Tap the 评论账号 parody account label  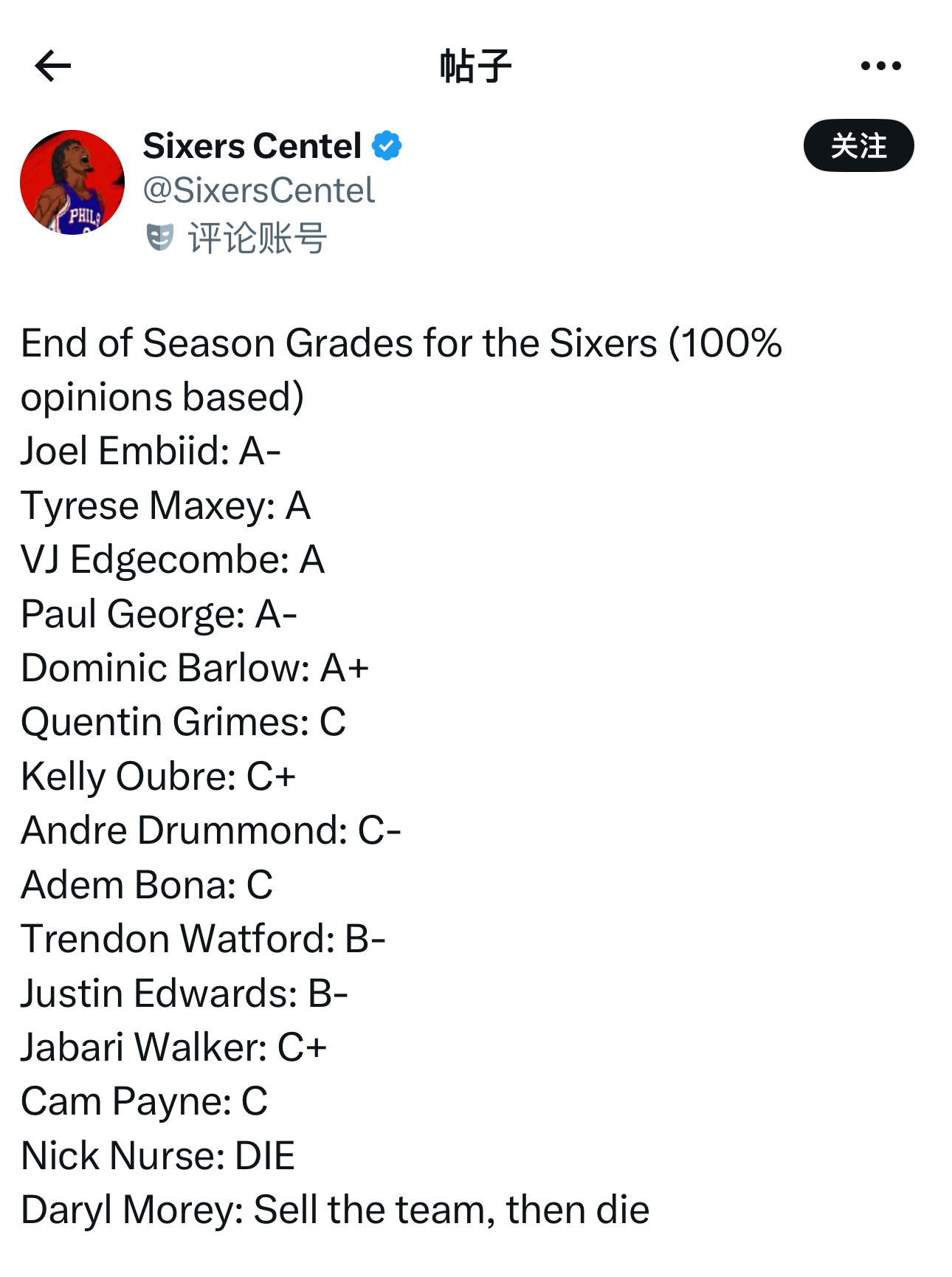[257, 238]
